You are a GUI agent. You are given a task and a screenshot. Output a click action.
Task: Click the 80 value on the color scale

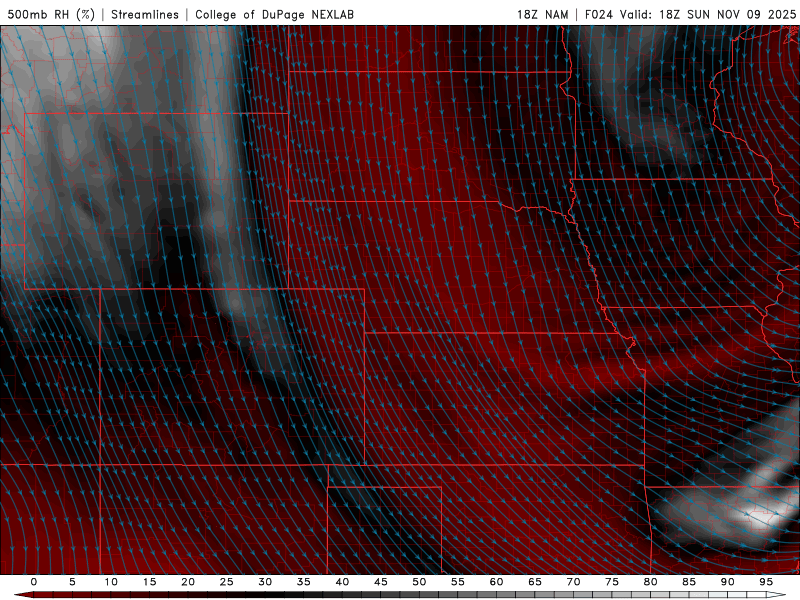(650, 582)
